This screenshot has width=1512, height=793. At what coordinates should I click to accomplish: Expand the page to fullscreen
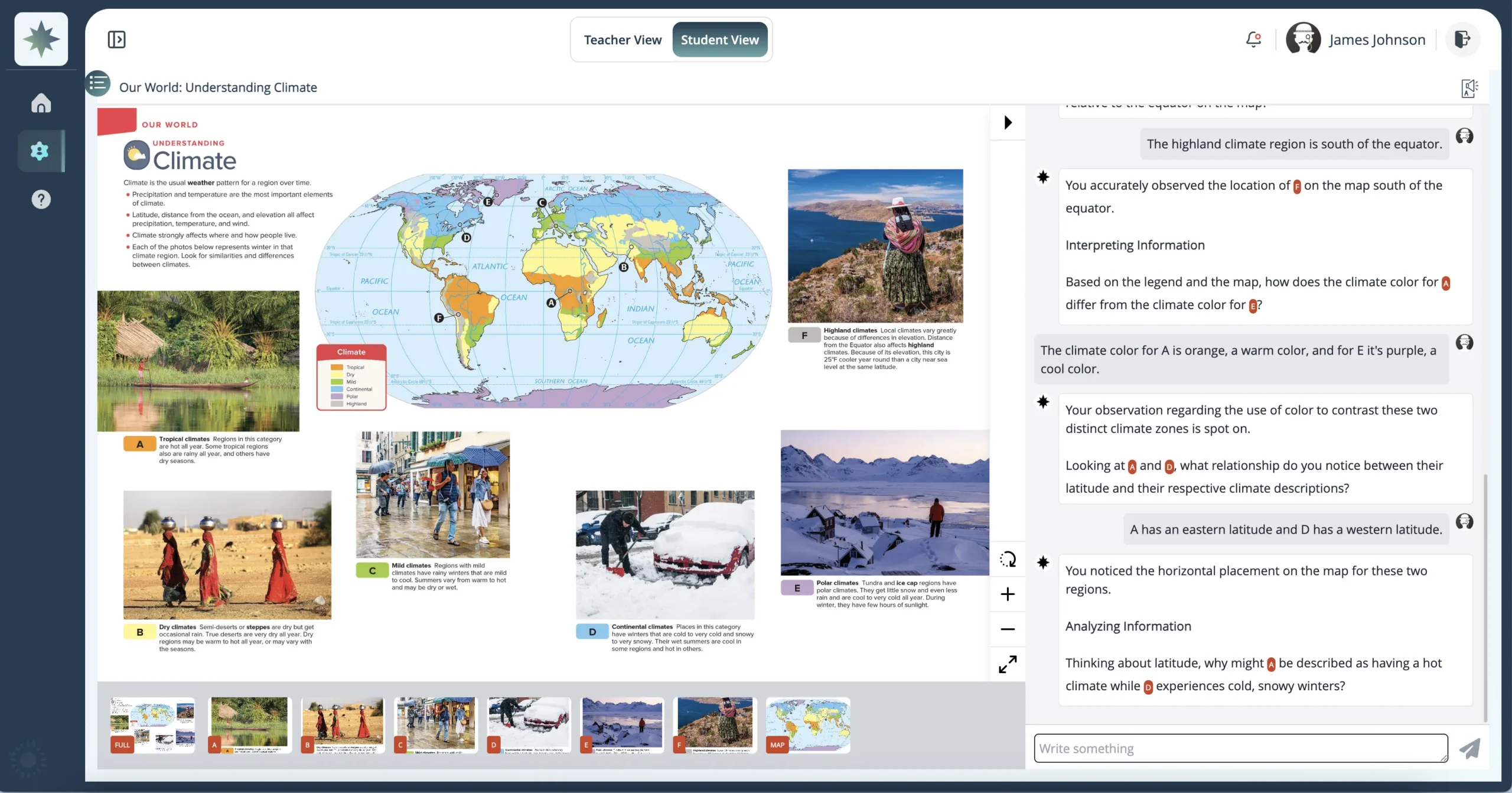(x=1008, y=664)
